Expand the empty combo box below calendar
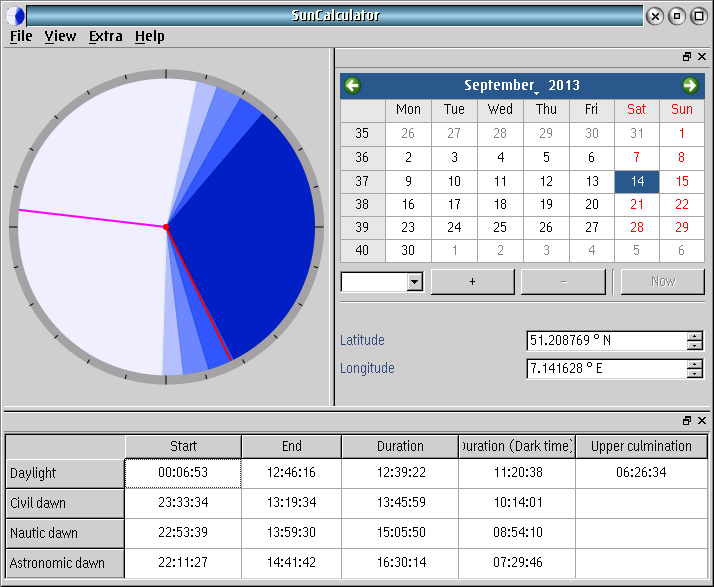The image size is (714, 587). (x=414, y=282)
